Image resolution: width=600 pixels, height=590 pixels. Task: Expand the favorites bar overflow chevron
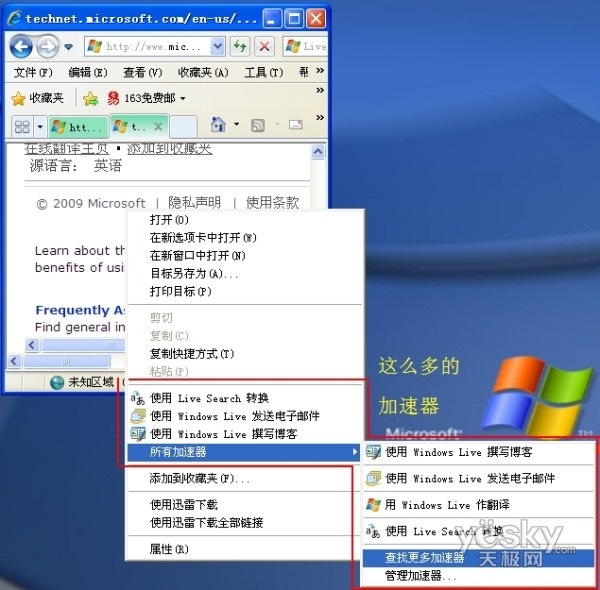tap(320, 90)
